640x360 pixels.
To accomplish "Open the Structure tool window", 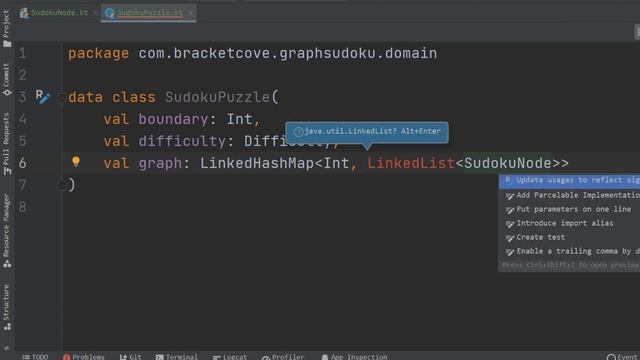I will [7, 308].
